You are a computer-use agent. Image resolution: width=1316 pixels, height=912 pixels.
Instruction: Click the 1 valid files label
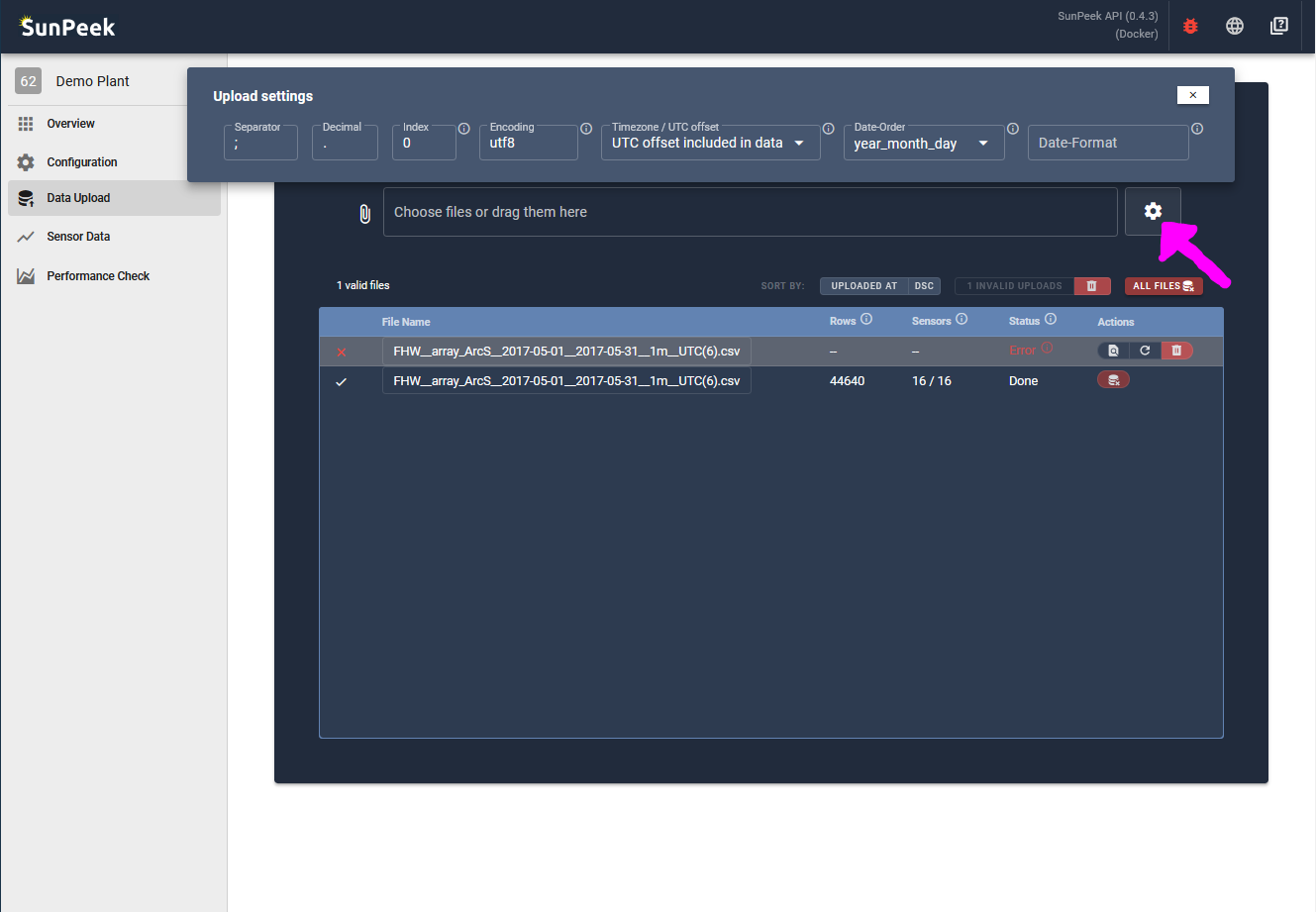pyautogui.click(x=363, y=285)
